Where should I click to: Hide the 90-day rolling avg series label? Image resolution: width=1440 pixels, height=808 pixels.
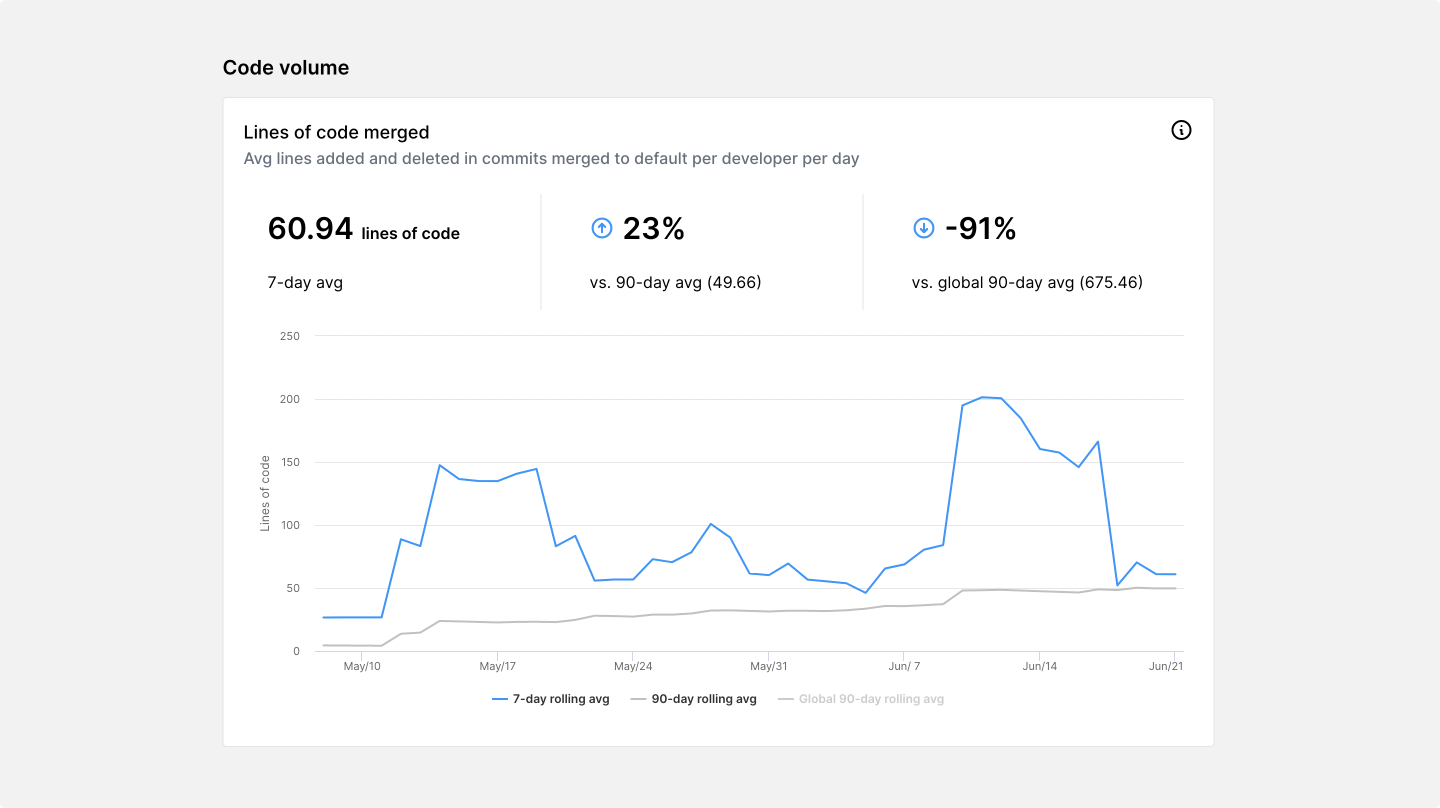[703, 699]
